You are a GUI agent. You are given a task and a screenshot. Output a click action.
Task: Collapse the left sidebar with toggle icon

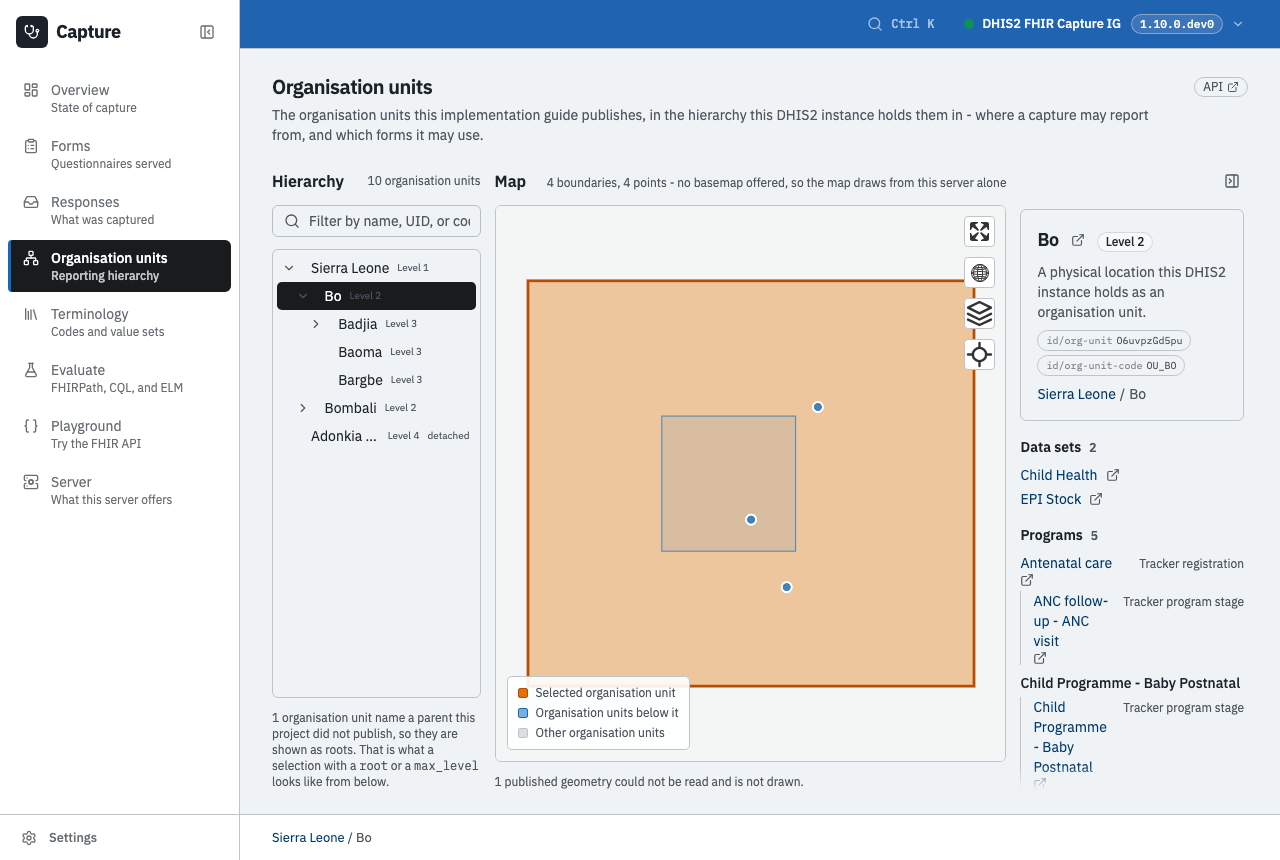click(x=207, y=32)
